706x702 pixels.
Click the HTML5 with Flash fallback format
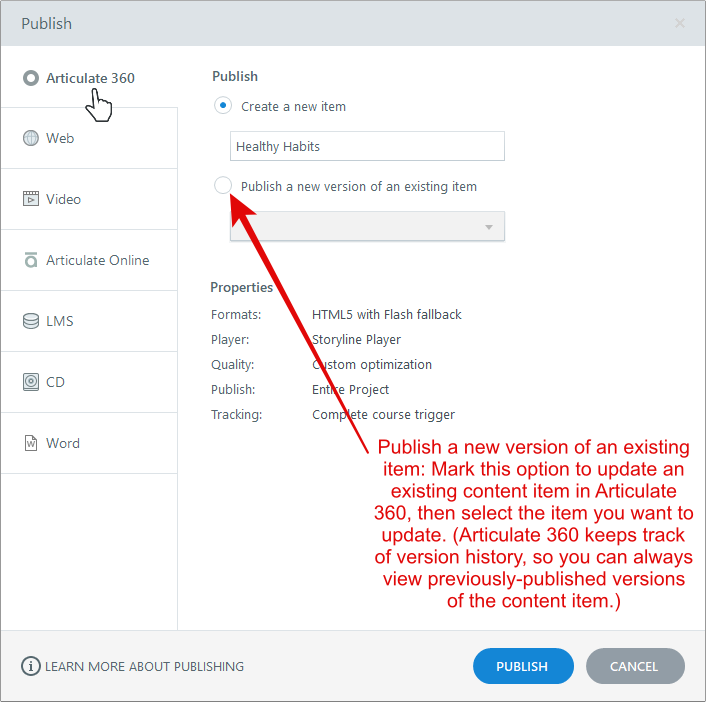pos(387,314)
